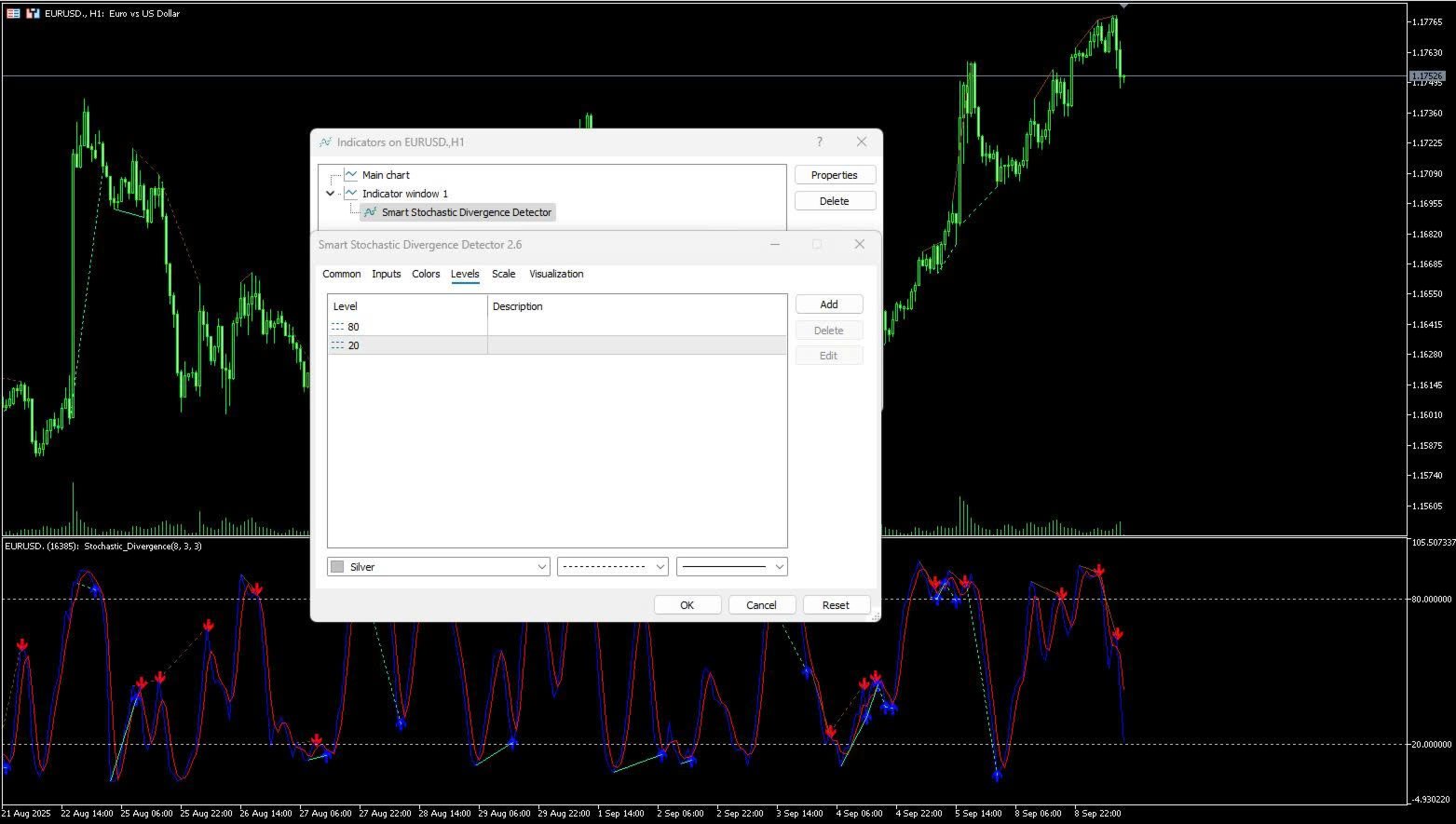The height and width of the screenshot is (824, 1456).
Task: Click the Stochastic_Divergence(8, 3, 3) label
Action: [143, 547]
